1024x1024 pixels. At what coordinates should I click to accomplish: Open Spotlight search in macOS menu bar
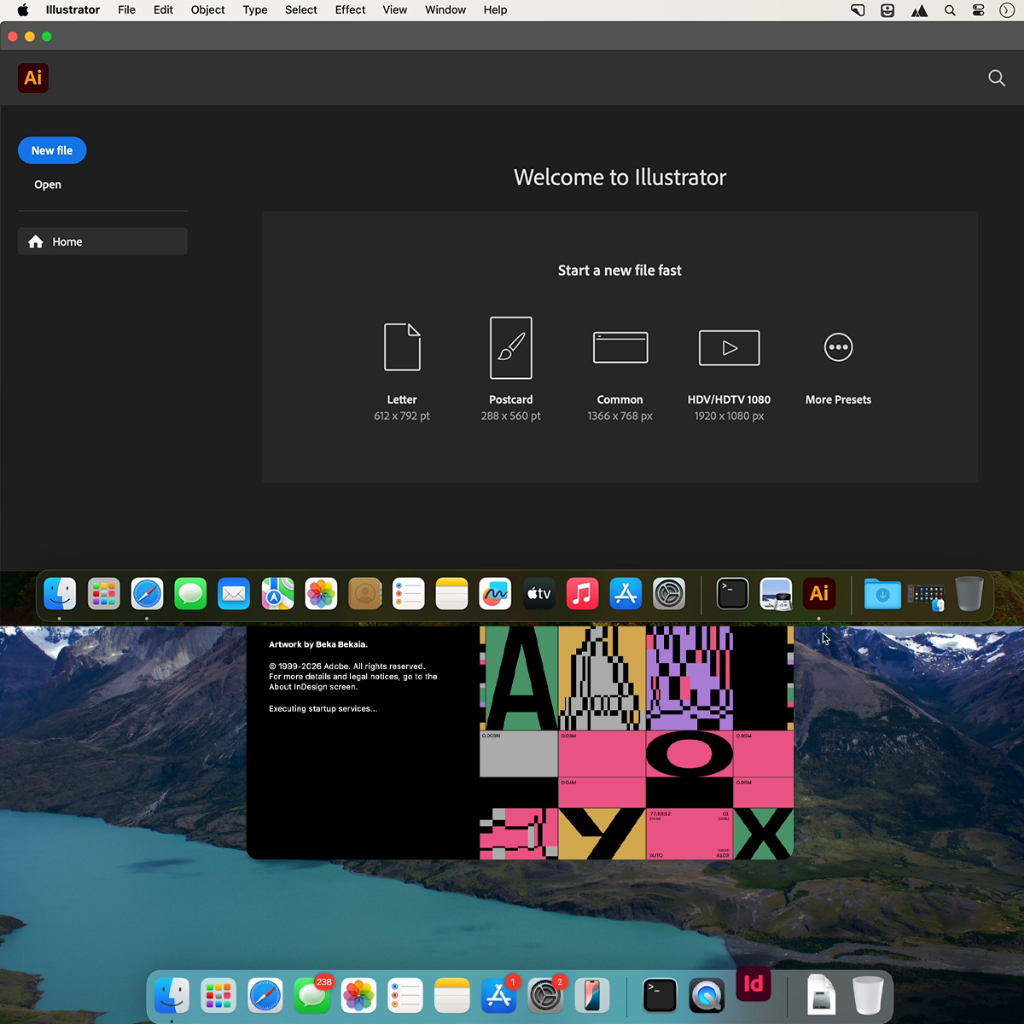pyautogui.click(x=950, y=10)
